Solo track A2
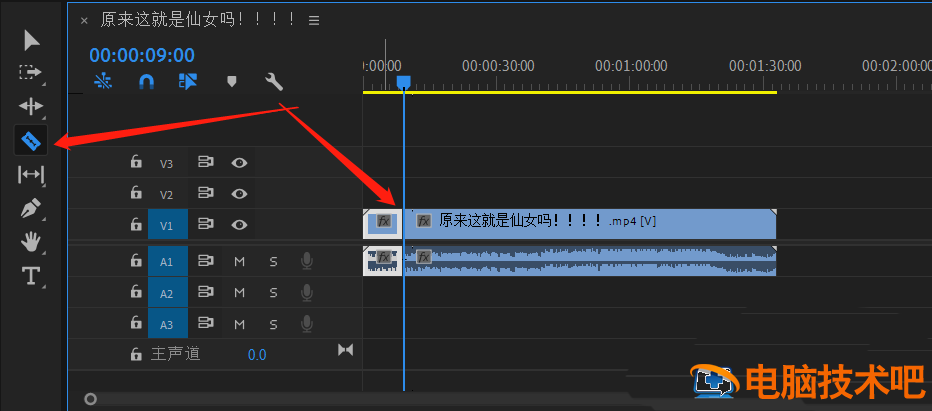This screenshot has height=411, width=932. (x=273, y=292)
